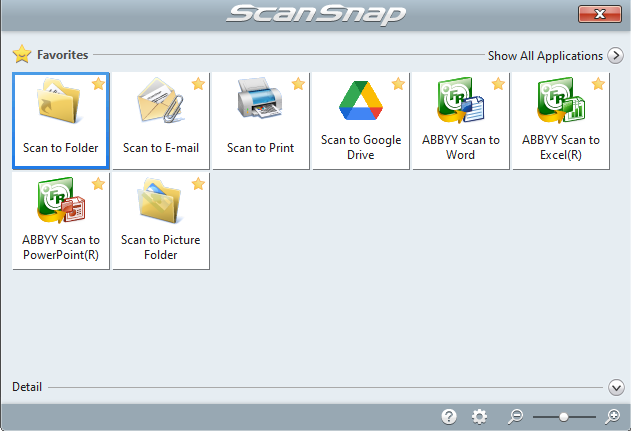Unfavorite Scan to Folder via its star
The image size is (631, 431).
point(98,84)
